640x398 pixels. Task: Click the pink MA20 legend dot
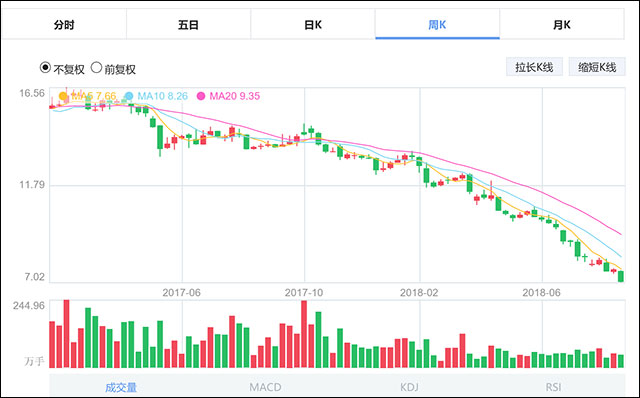click(201, 96)
